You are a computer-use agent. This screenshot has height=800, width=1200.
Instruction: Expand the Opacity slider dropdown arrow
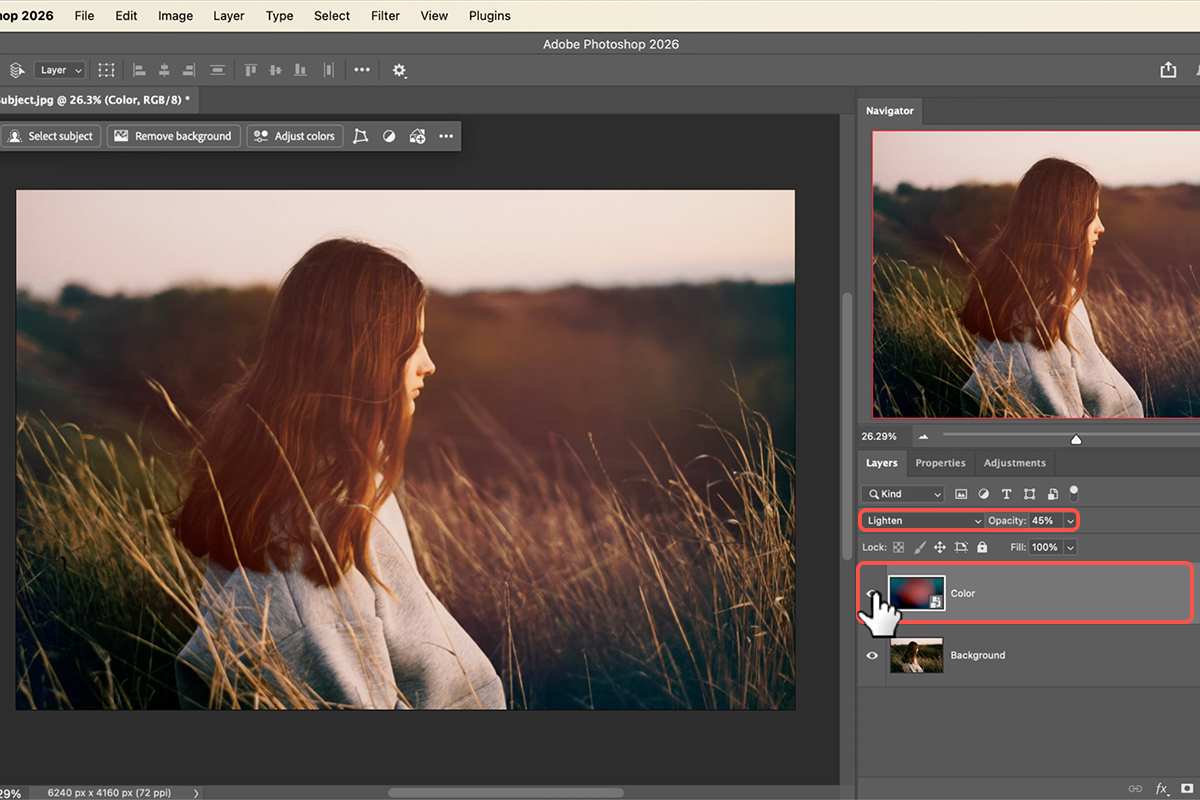tap(1070, 521)
